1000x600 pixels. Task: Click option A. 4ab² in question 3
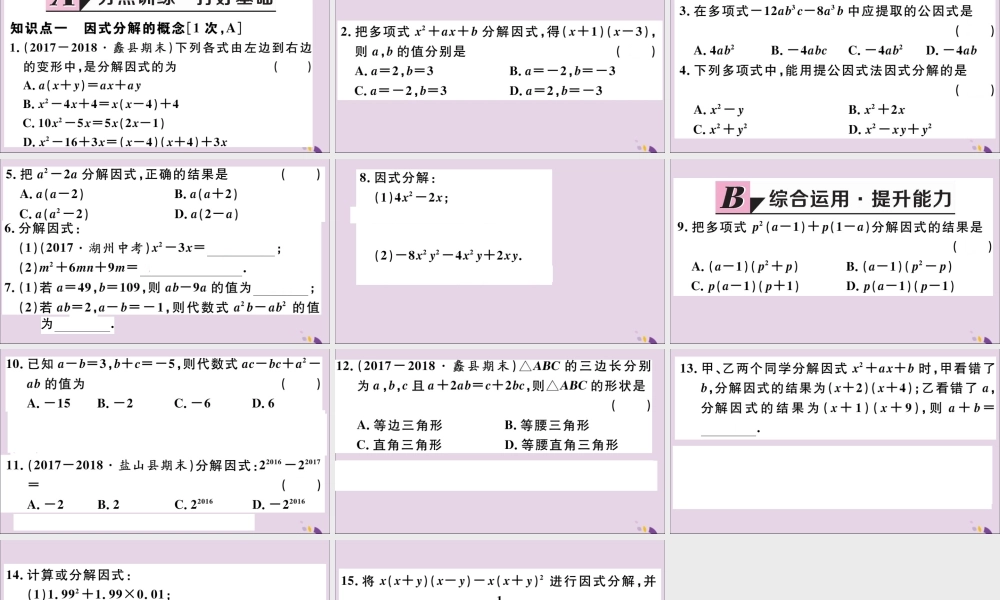pyautogui.click(x=714, y=50)
